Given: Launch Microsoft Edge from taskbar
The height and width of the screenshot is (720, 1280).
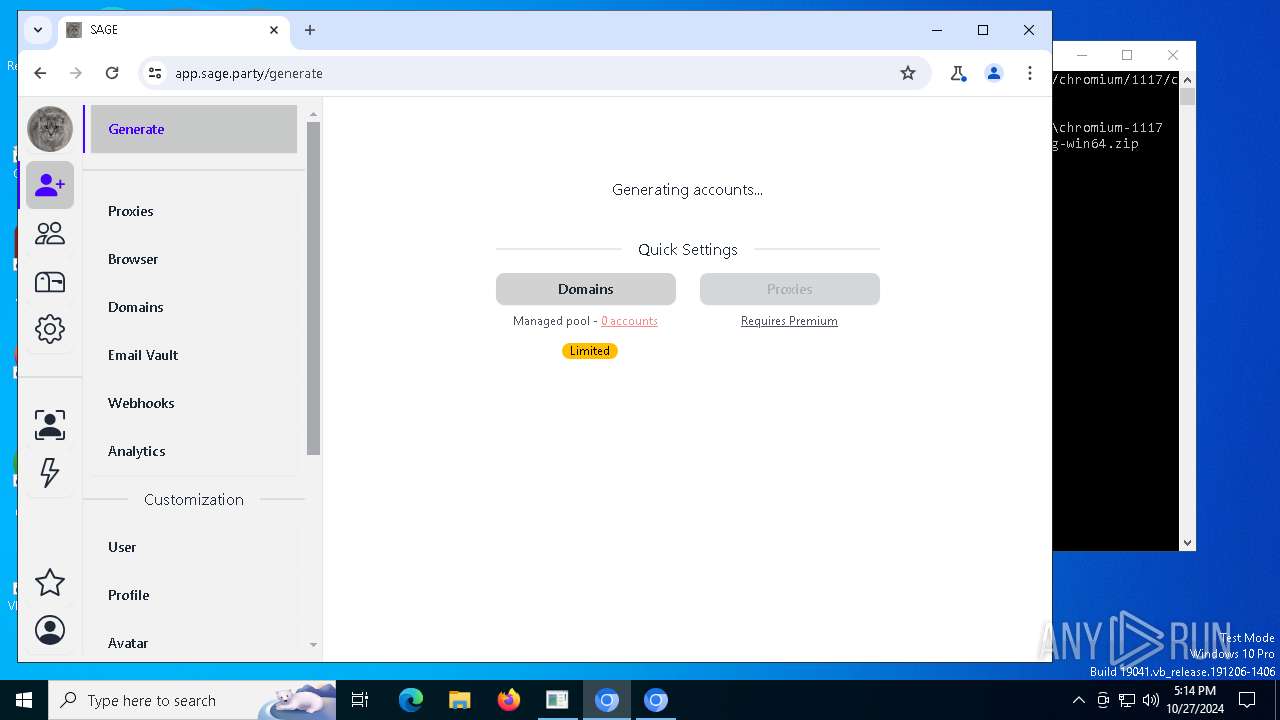Looking at the screenshot, I should point(411,700).
